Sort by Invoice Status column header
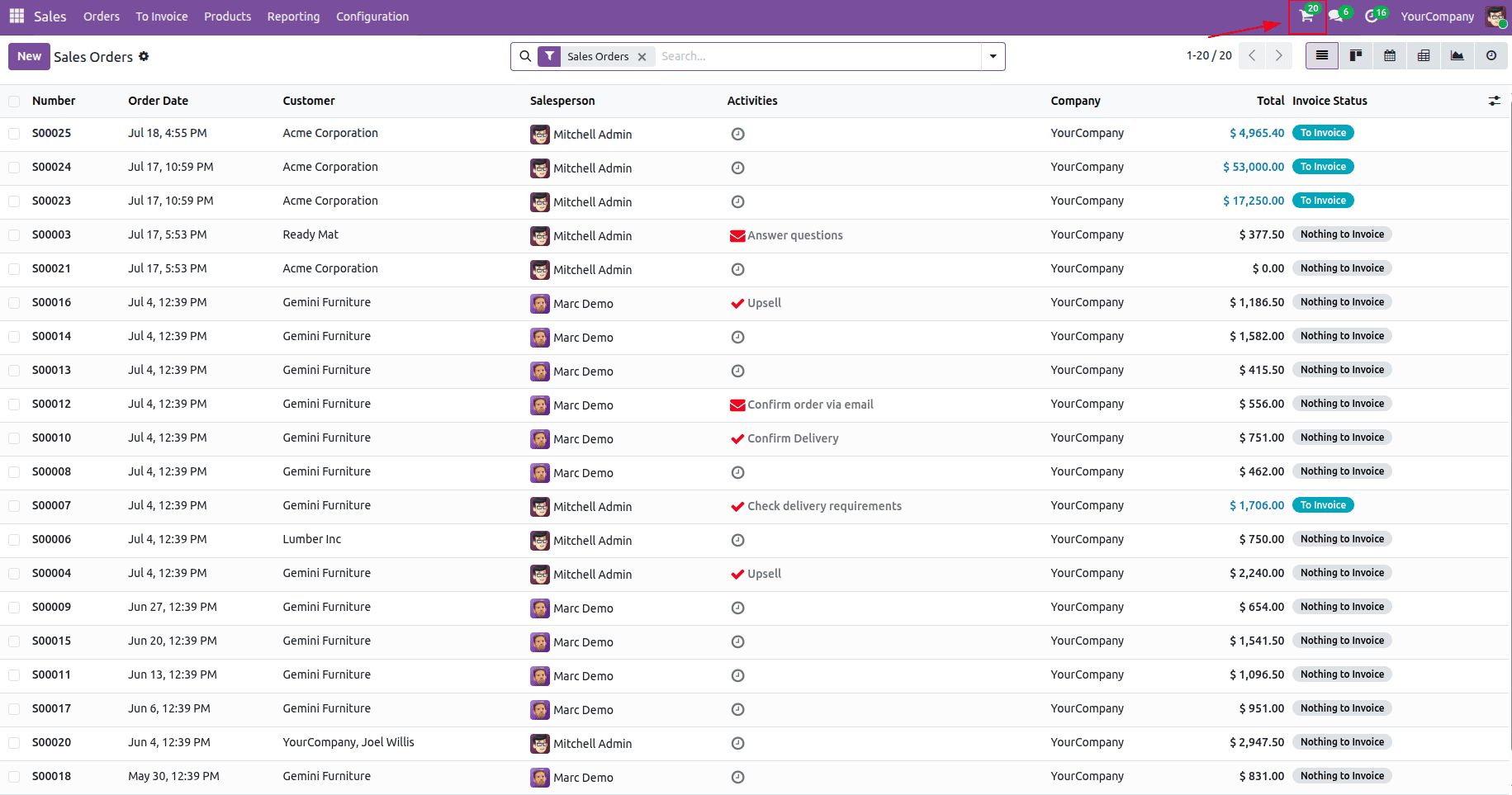This screenshot has width=1512, height=795. pos(1330,101)
